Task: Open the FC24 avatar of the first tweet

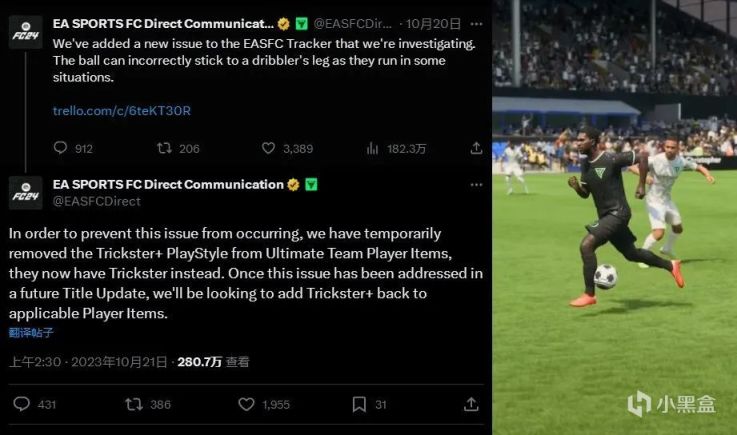Action: click(25, 32)
